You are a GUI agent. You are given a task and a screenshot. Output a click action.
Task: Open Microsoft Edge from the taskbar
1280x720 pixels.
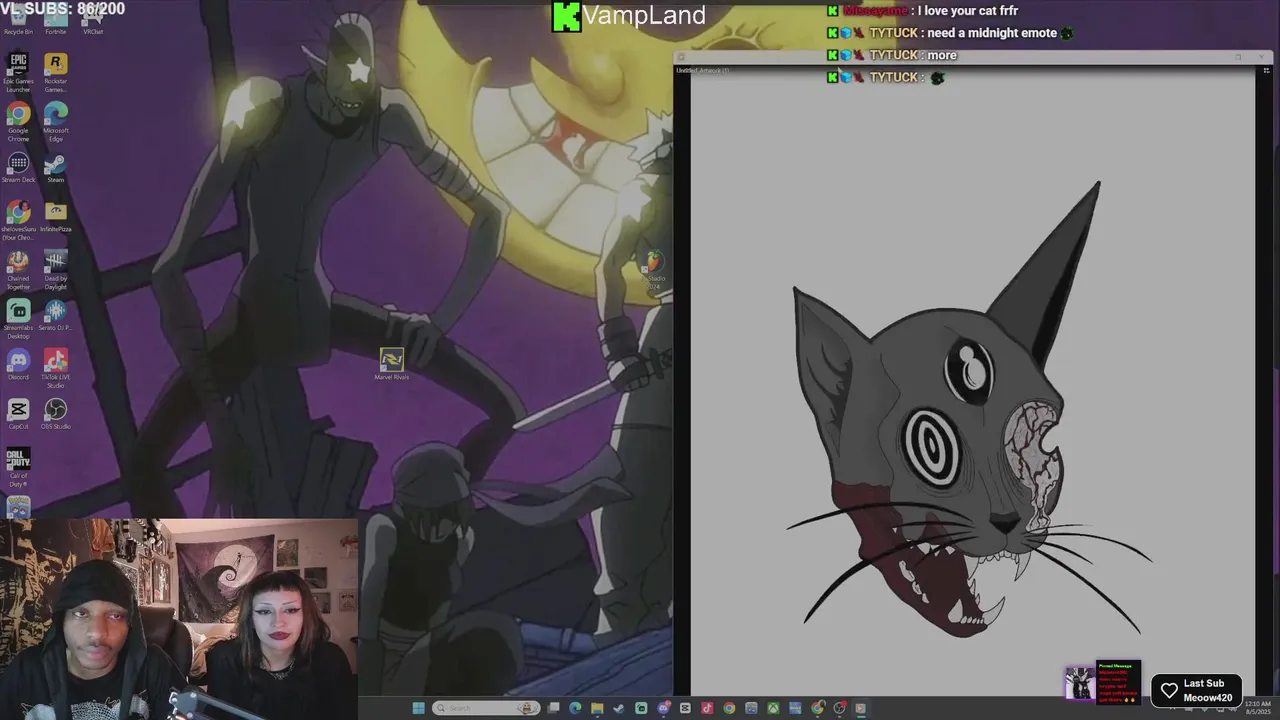(575, 708)
